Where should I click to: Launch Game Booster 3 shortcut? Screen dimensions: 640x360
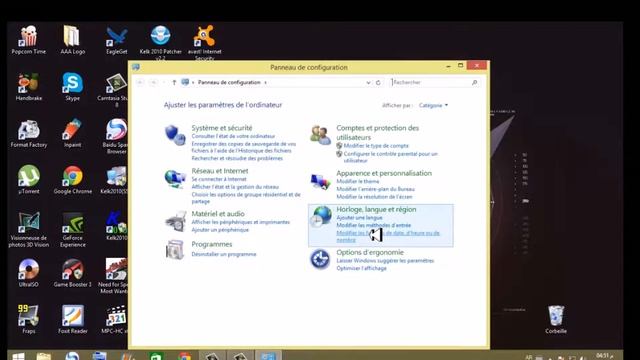pos(72,273)
